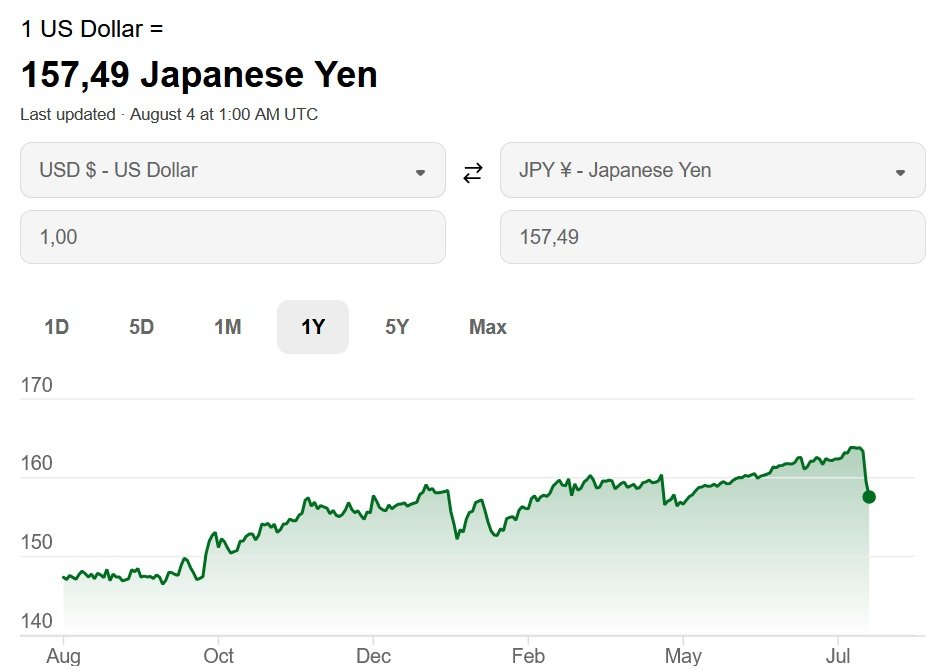Click the 1,00 dollar amount field
The image size is (940, 671).
coord(233,237)
